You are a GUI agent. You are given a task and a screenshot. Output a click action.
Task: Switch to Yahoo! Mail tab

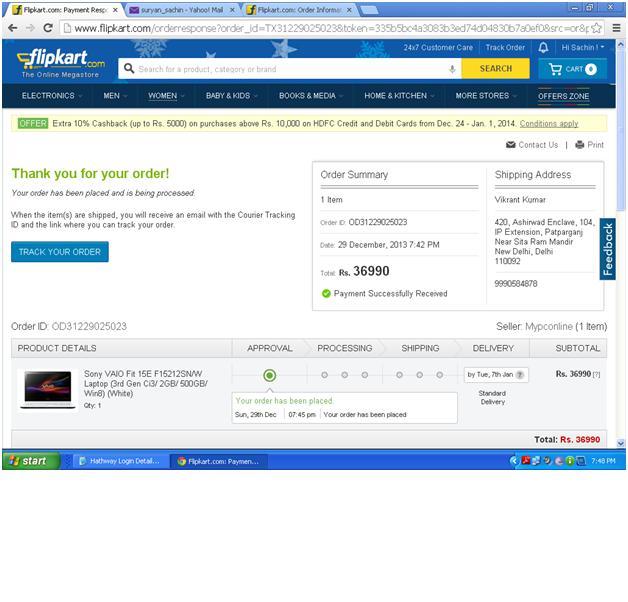tap(182, 10)
